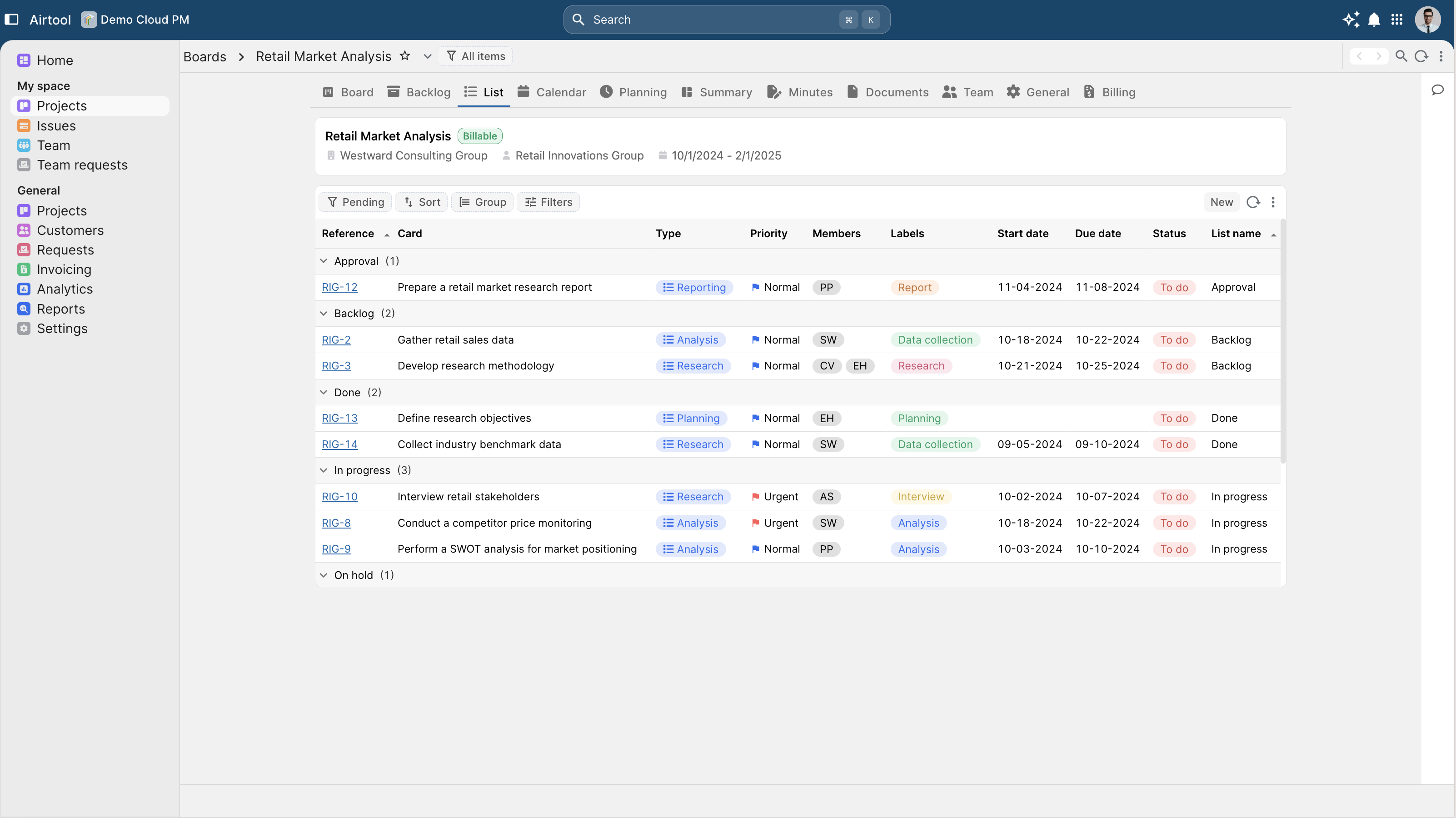Switch to the Minutes tab

800,92
